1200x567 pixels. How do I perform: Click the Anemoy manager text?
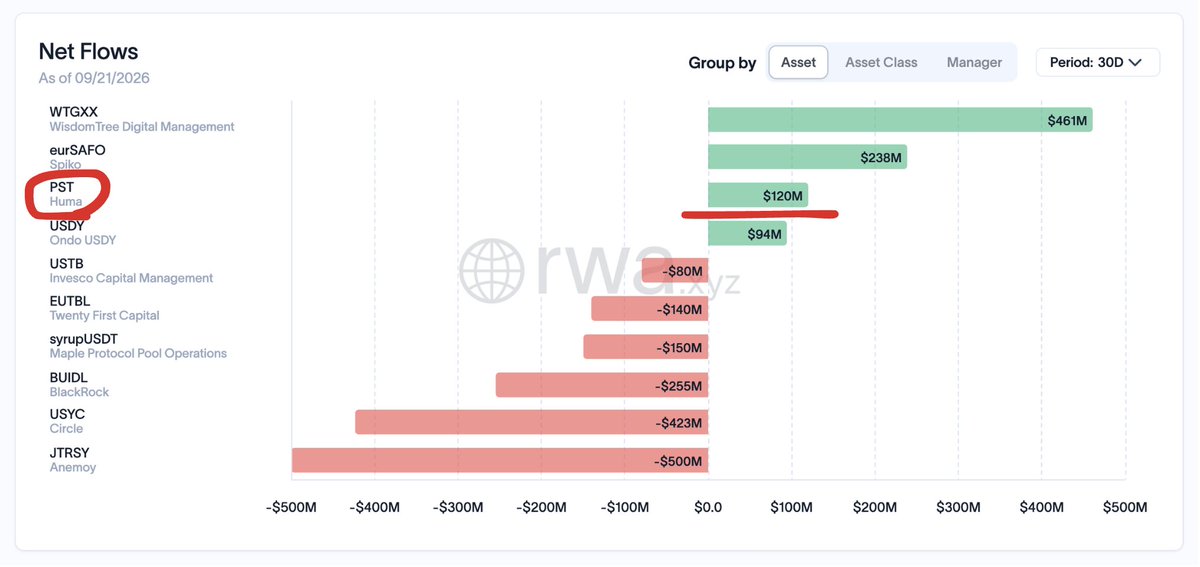pos(73,467)
